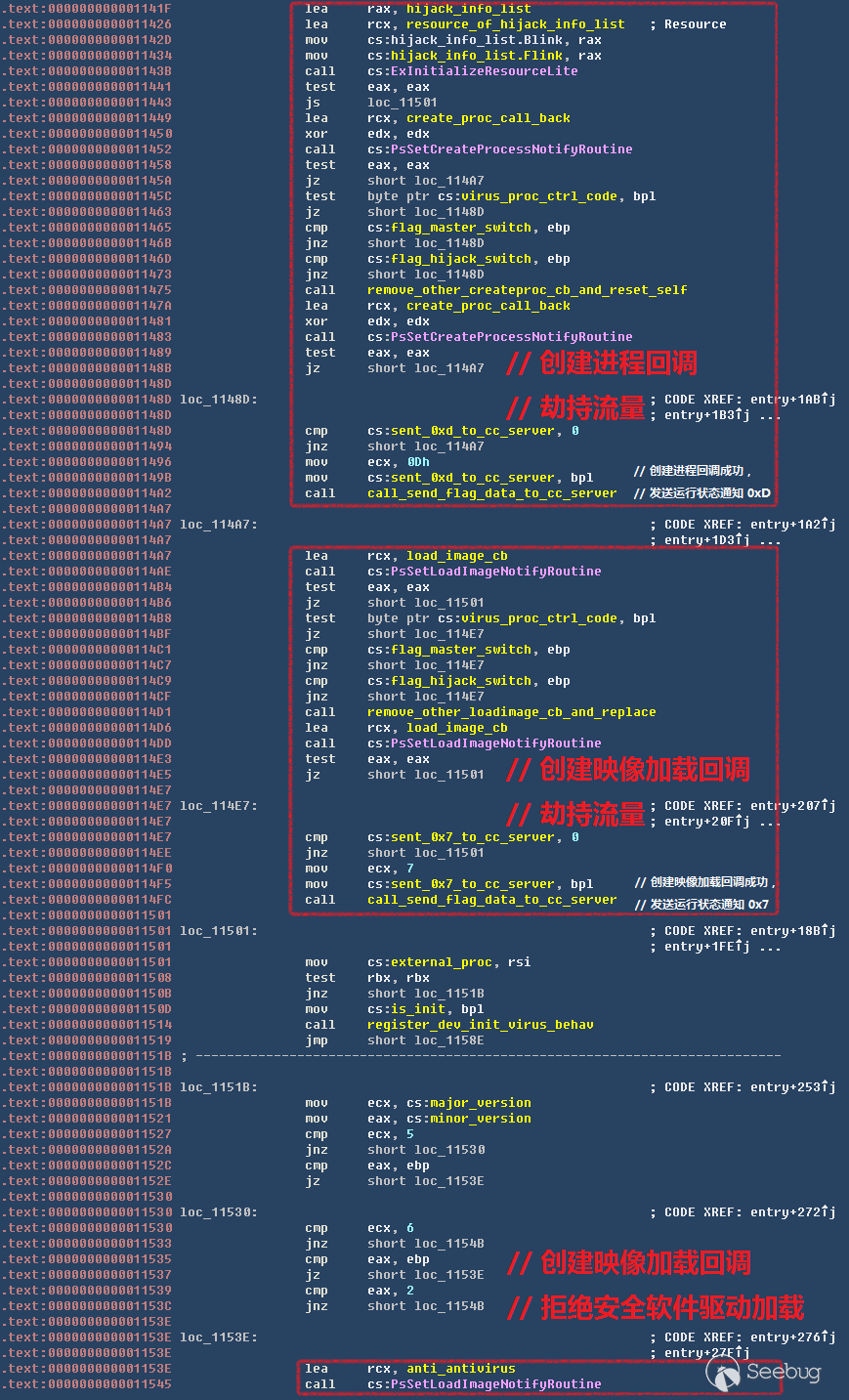
Task: Select PsSetLoadImageNotifyRoutine at address 11545
Action: pyautogui.click(x=496, y=1384)
